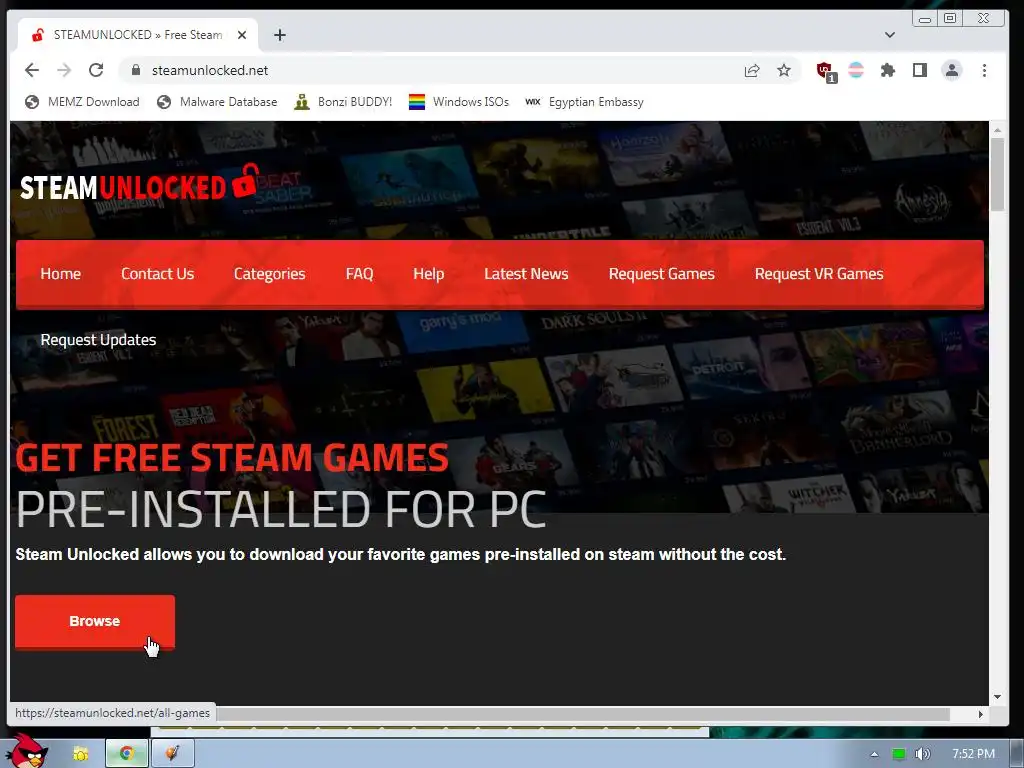The image size is (1024, 768).
Task: Go to Home in site navigation
Action: tap(61, 274)
